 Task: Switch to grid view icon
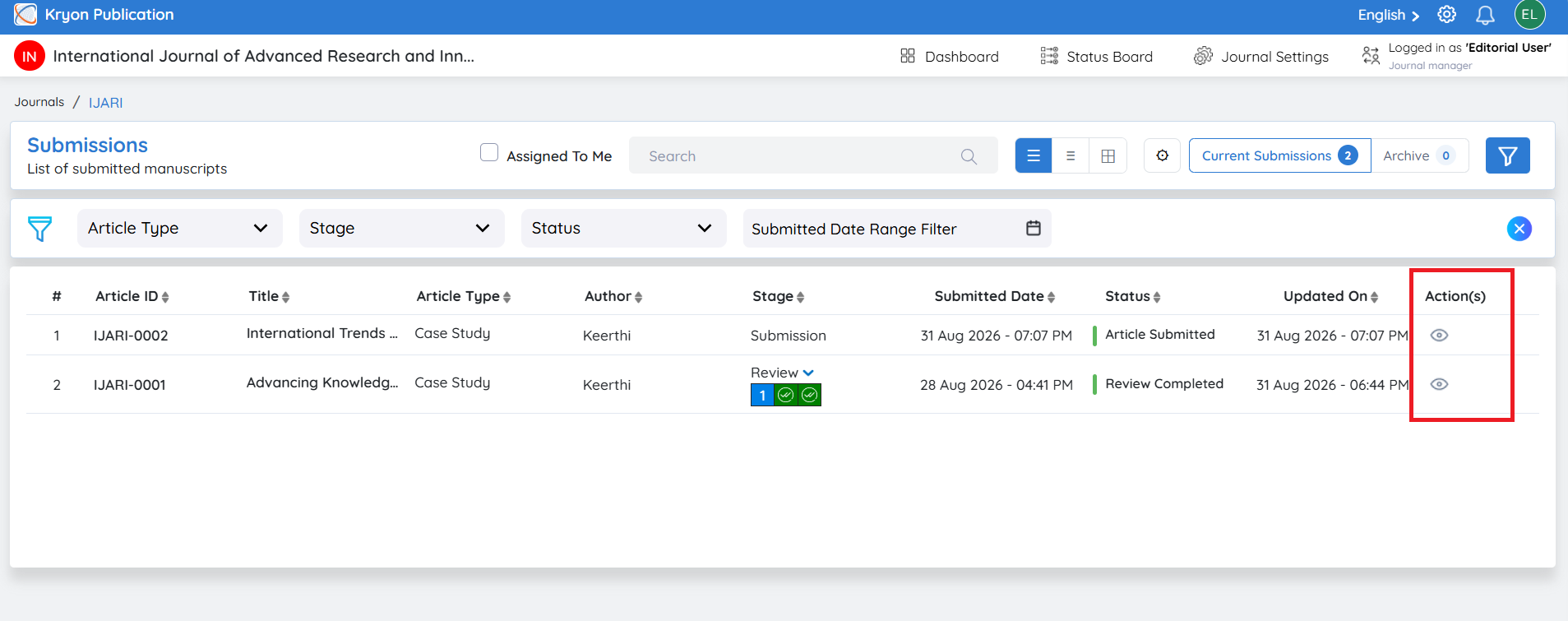click(1108, 155)
